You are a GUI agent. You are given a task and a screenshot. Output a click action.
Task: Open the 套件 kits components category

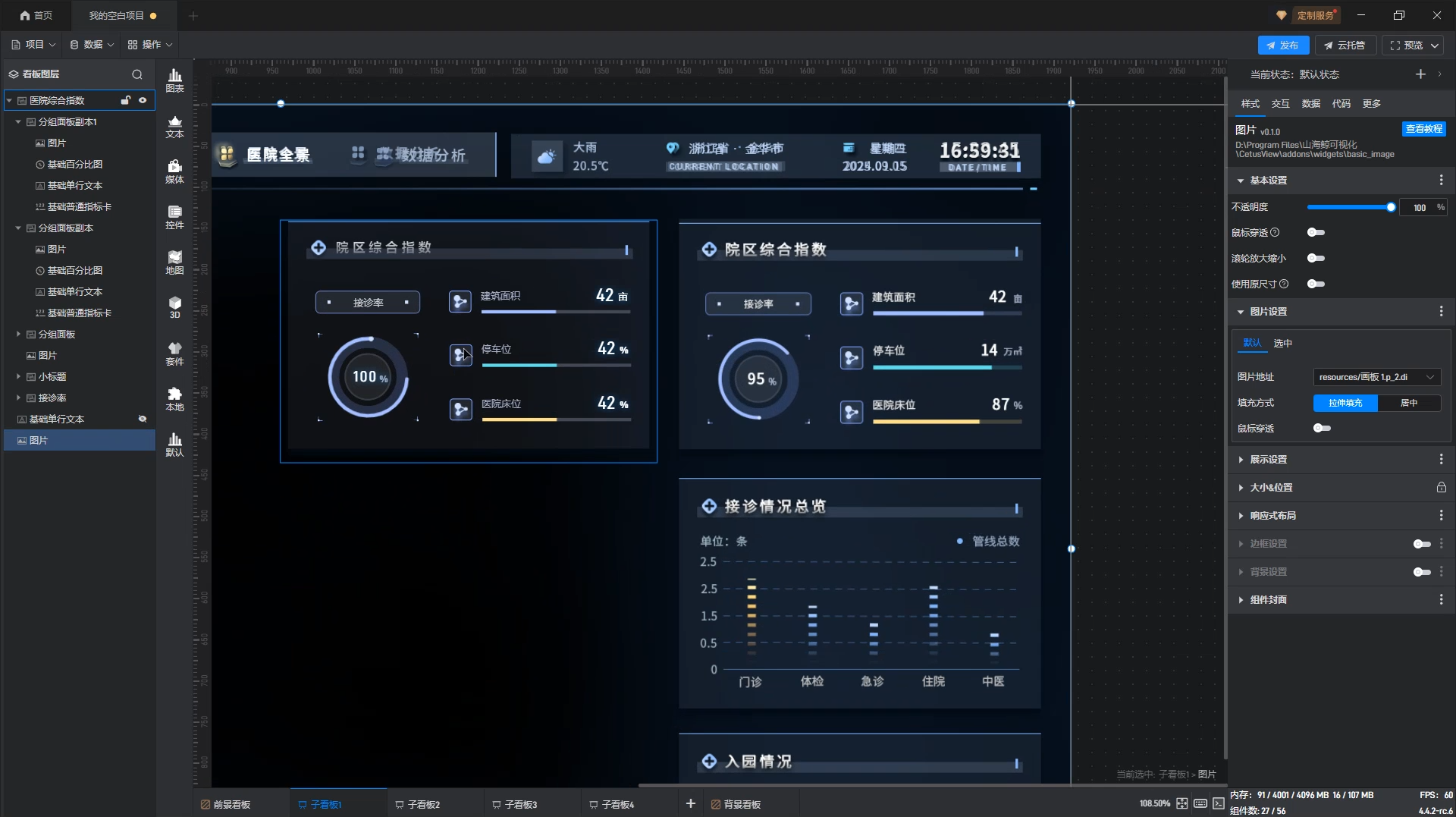click(174, 354)
